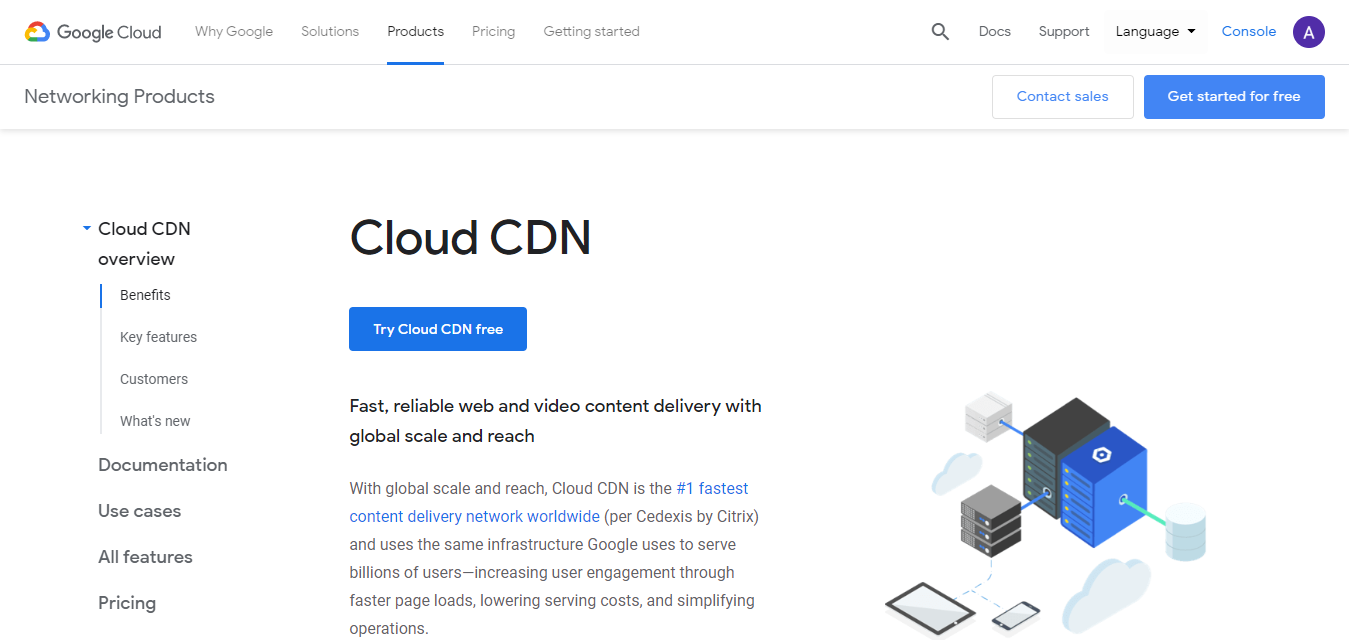Click Get started for free
Viewport: 1349px width, 640px height.
(x=1234, y=97)
